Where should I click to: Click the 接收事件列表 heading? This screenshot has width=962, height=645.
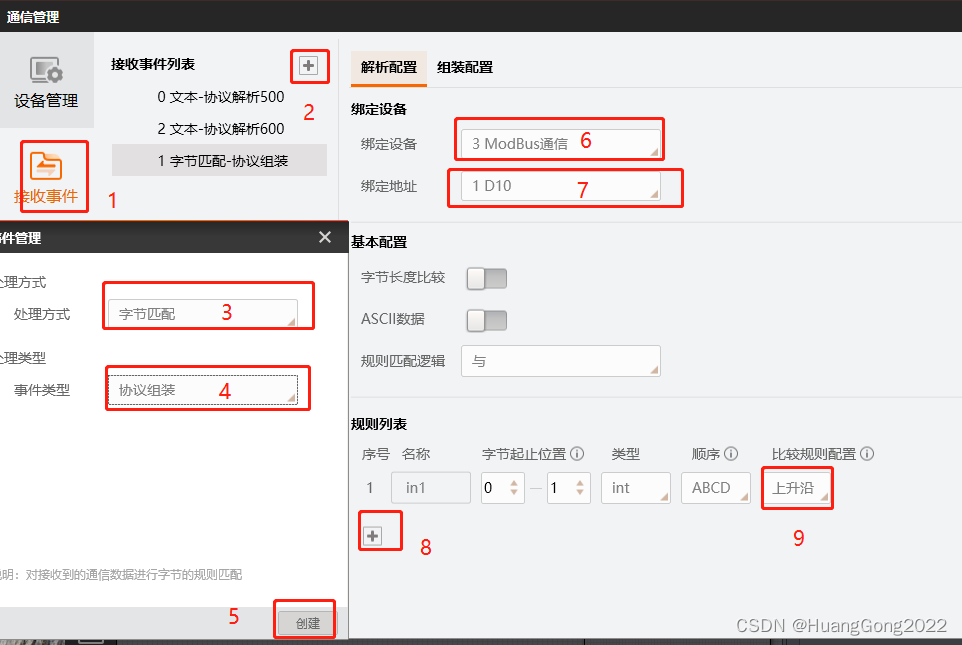click(x=153, y=64)
